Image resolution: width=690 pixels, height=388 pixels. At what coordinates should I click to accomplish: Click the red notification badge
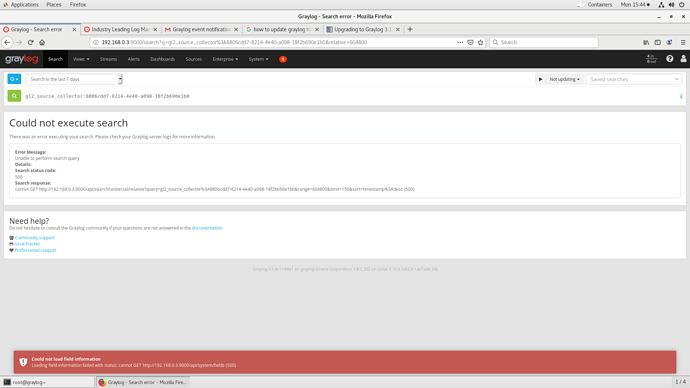coord(283,59)
